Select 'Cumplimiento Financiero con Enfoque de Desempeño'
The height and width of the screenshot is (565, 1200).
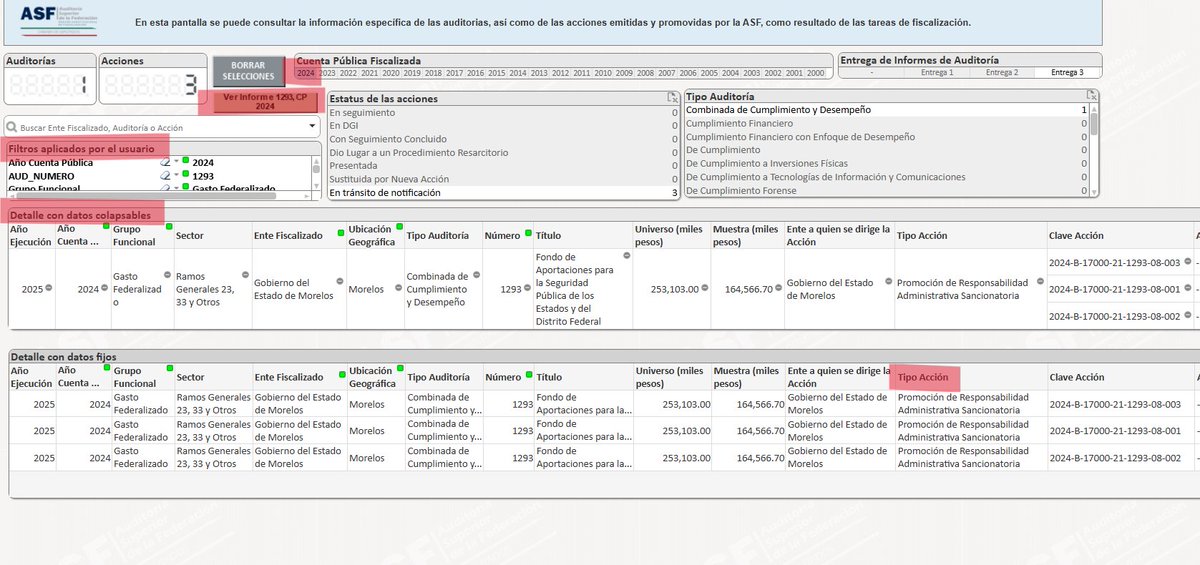(886, 136)
